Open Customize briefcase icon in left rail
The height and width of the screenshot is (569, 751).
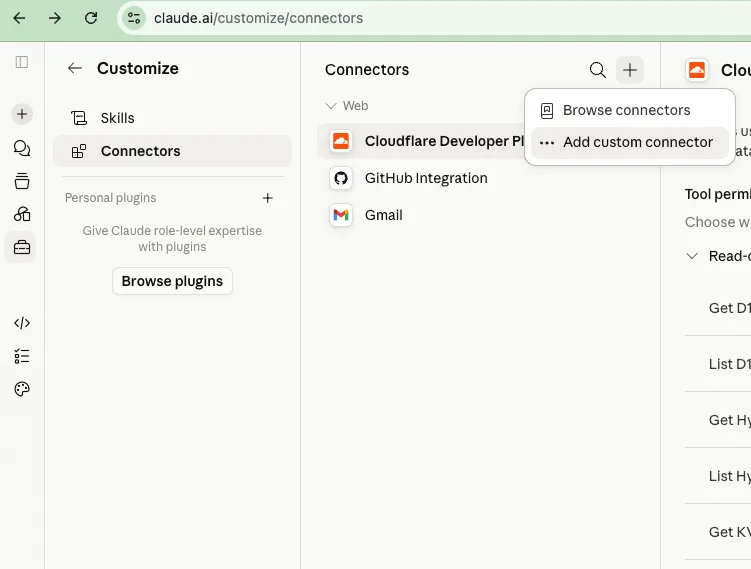22,247
